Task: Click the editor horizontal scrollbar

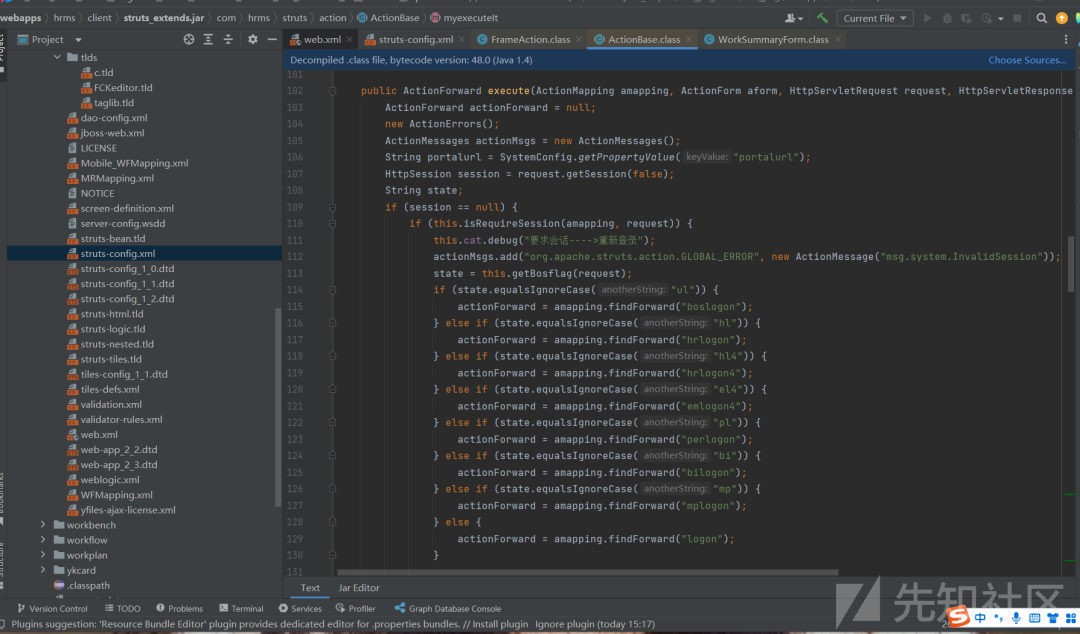Action: click(588, 572)
